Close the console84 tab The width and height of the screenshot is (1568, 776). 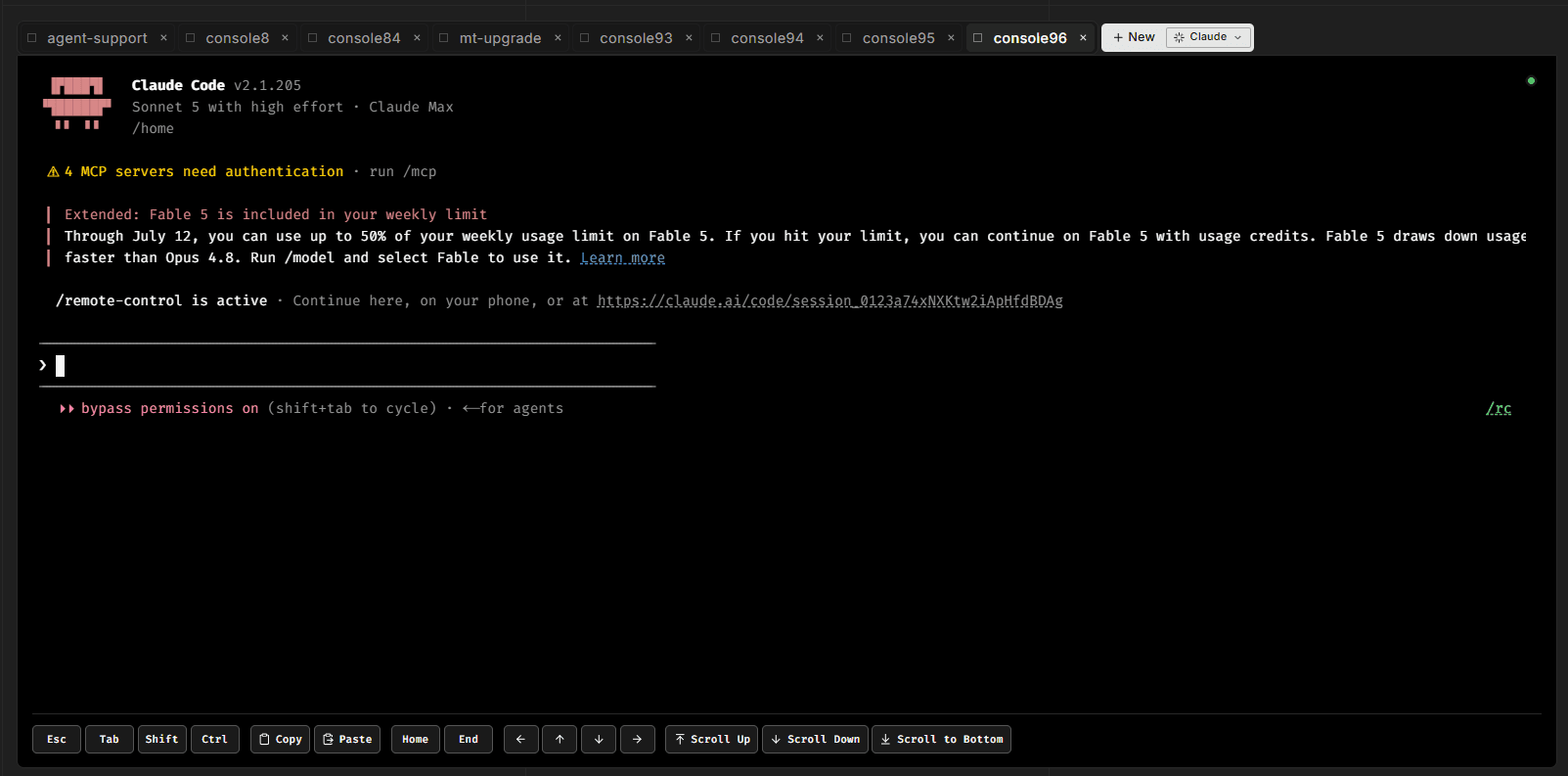pos(417,38)
